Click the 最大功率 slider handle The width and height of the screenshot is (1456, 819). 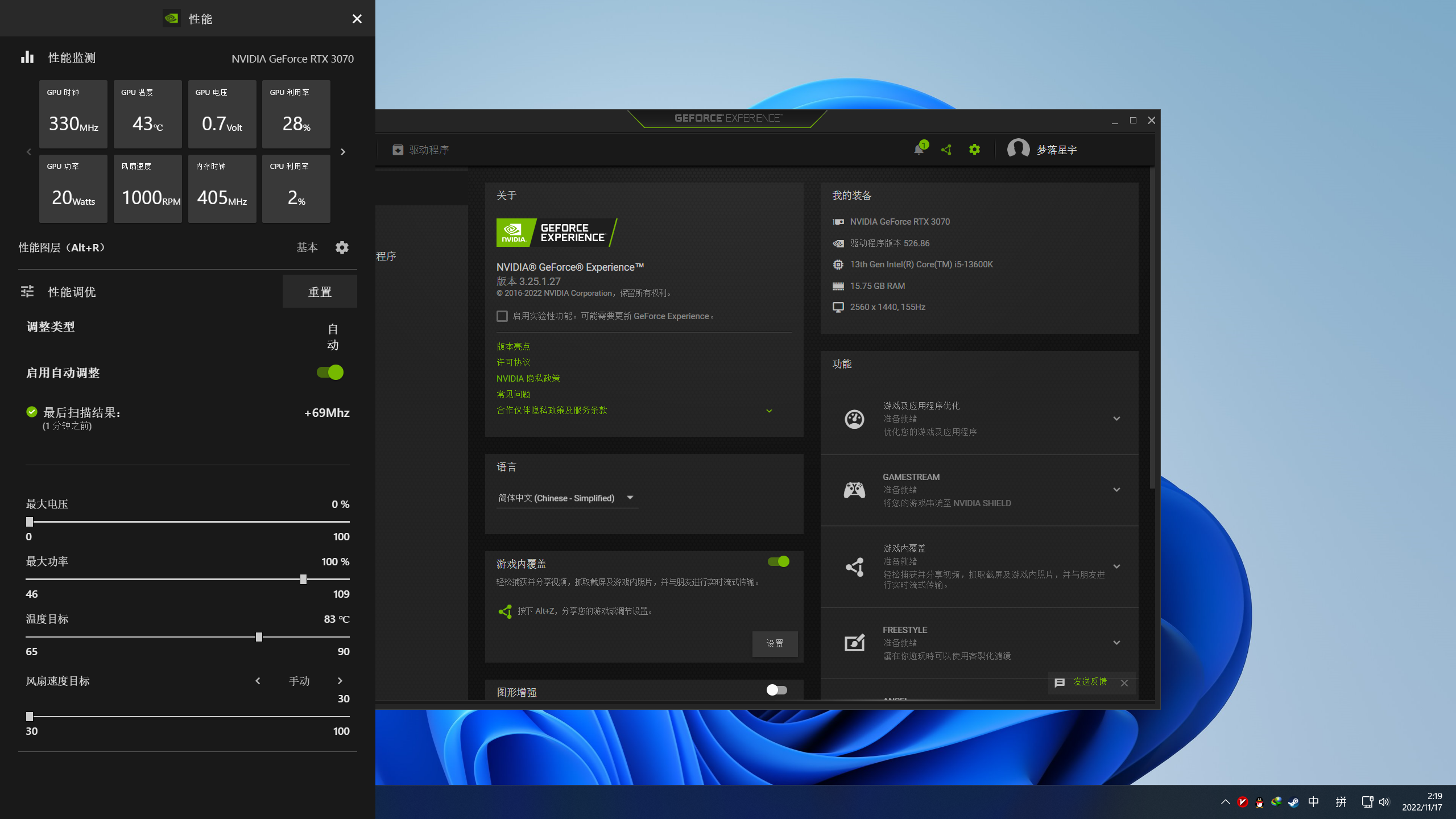click(x=303, y=579)
